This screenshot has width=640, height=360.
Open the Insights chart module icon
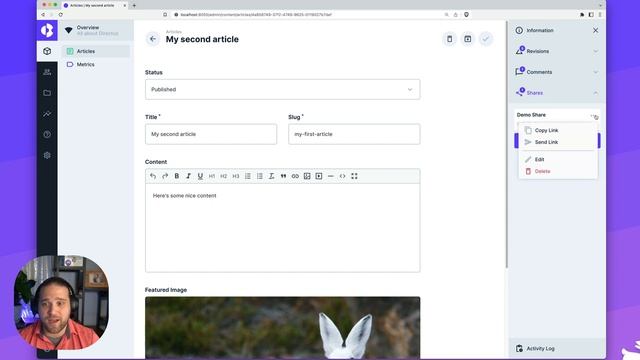pyautogui.click(x=47, y=113)
